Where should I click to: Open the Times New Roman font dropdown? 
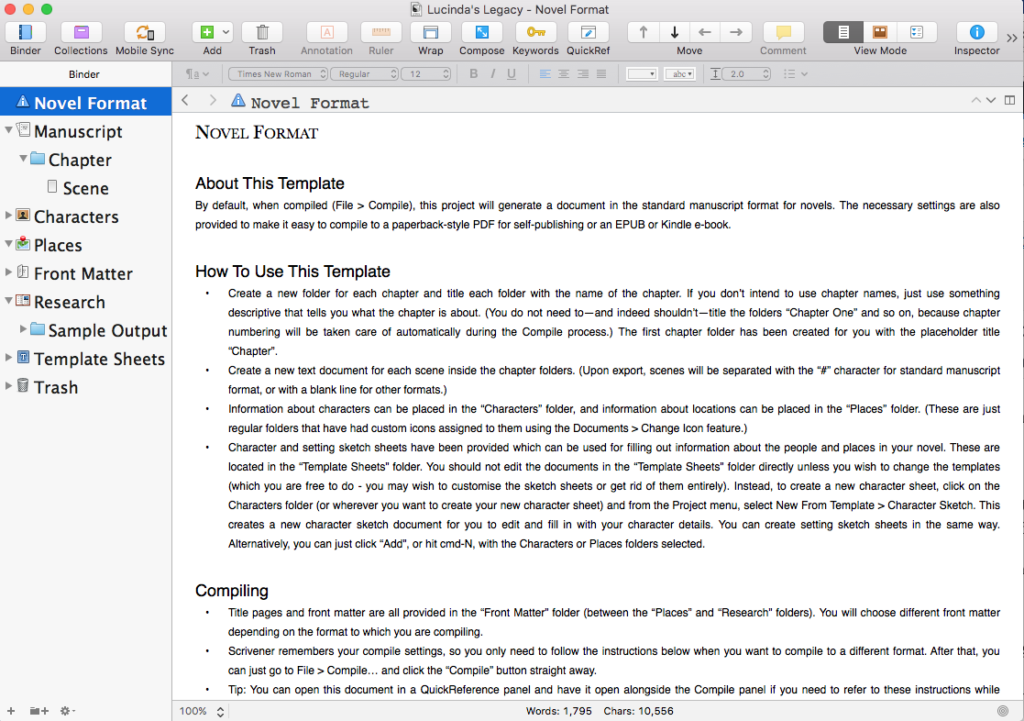[x=277, y=74]
